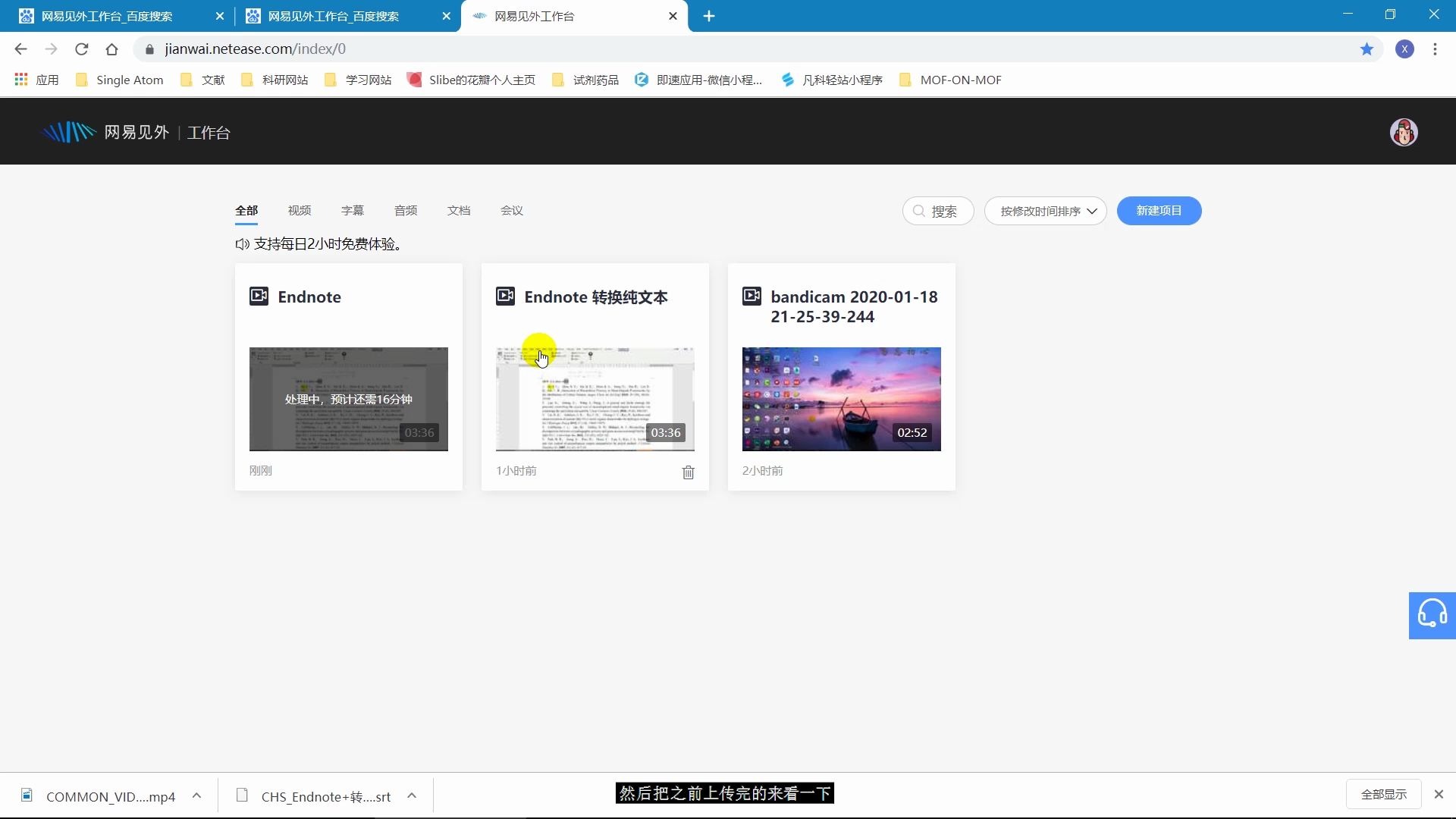The image size is (1456, 819).
Task: Close the first 网易见外工作台_百度搜索 tab
Action: coord(220,16)
